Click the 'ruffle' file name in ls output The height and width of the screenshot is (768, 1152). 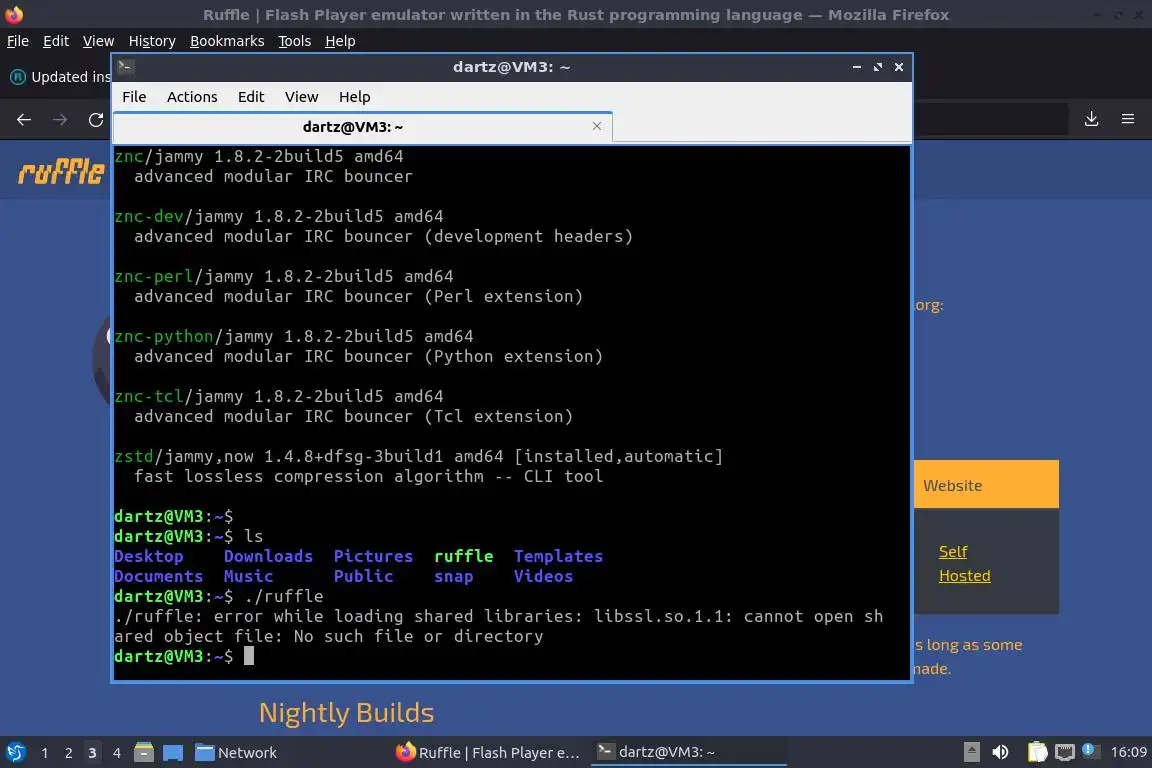click(464, 556)
